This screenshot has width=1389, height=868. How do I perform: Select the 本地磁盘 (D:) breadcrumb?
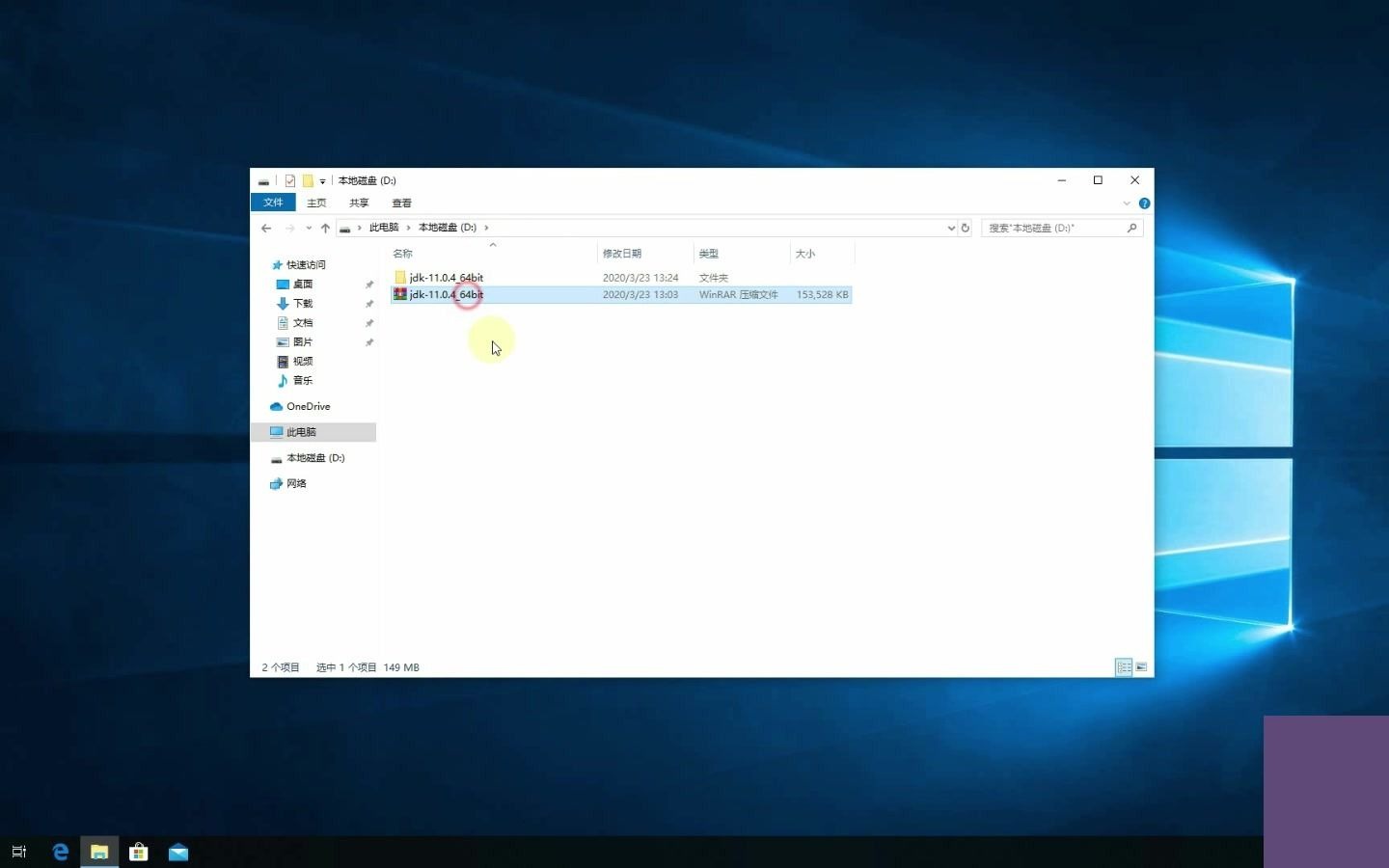click(448, 228)
